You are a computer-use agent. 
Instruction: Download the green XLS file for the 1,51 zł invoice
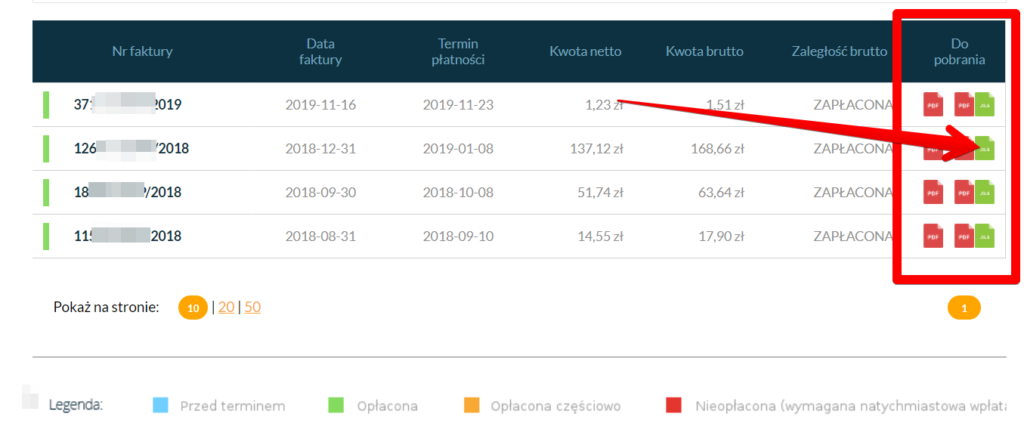[x=984, y=104]
